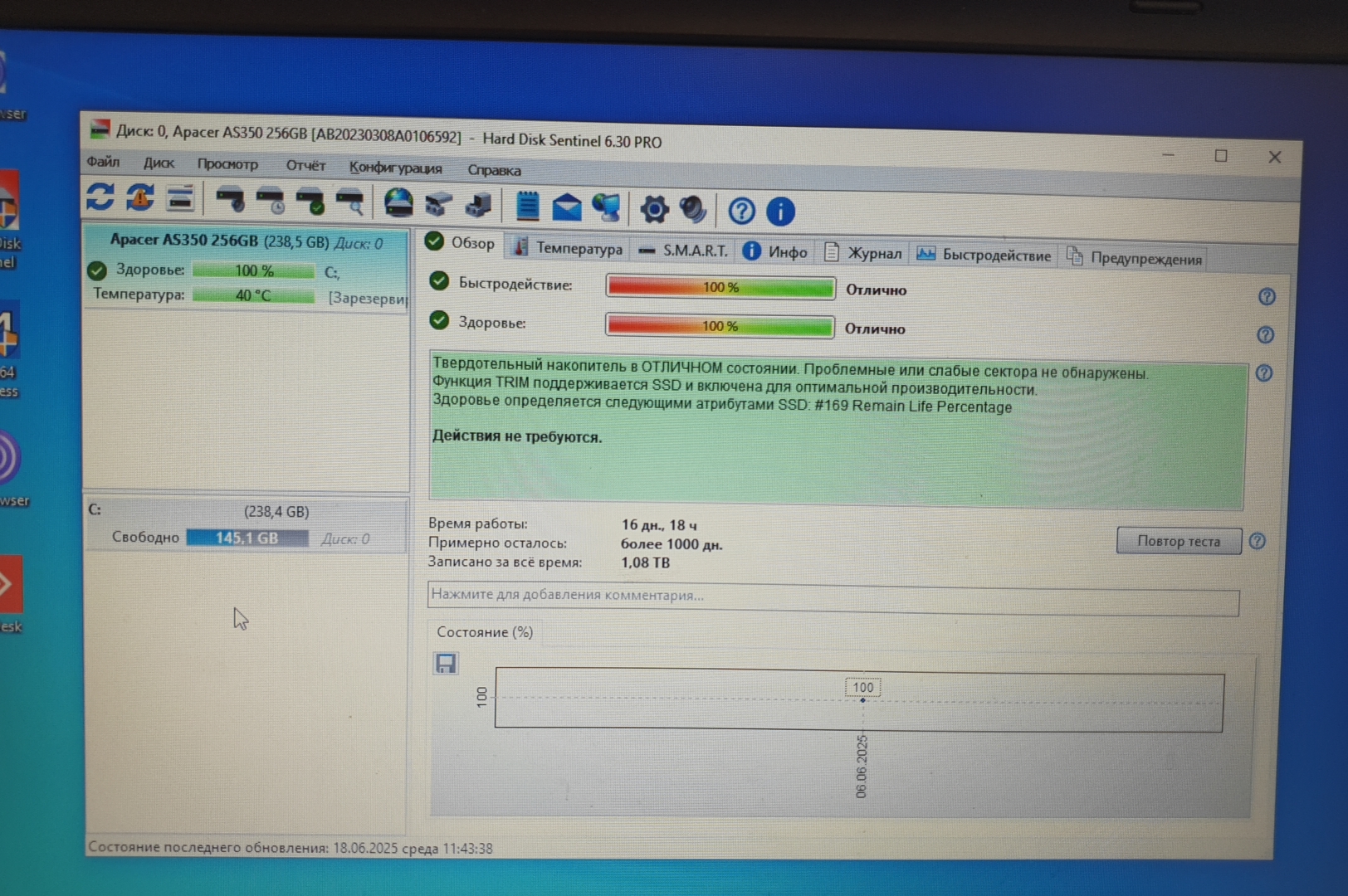Image resolution: width=1348 pixels, height=896 pixels.
Task: Click the 06.06.2025 date label under chart
Action: point(862,767)
